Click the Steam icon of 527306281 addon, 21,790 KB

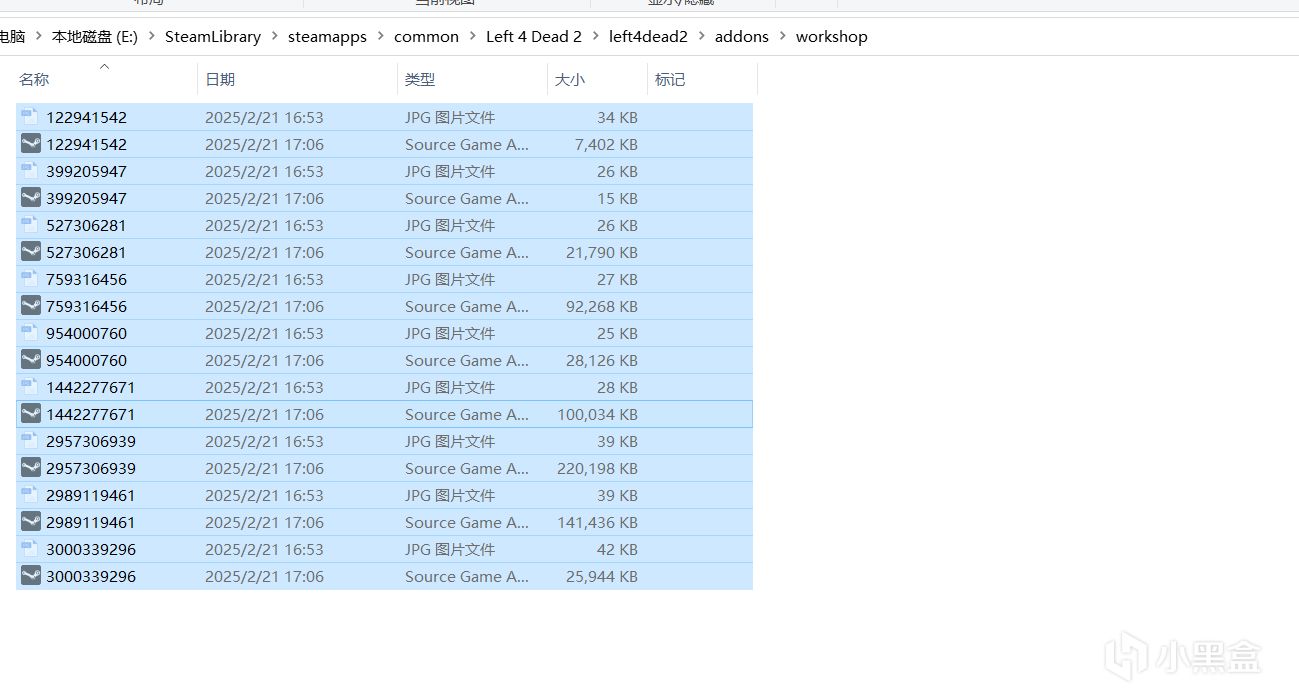(31, 252)
